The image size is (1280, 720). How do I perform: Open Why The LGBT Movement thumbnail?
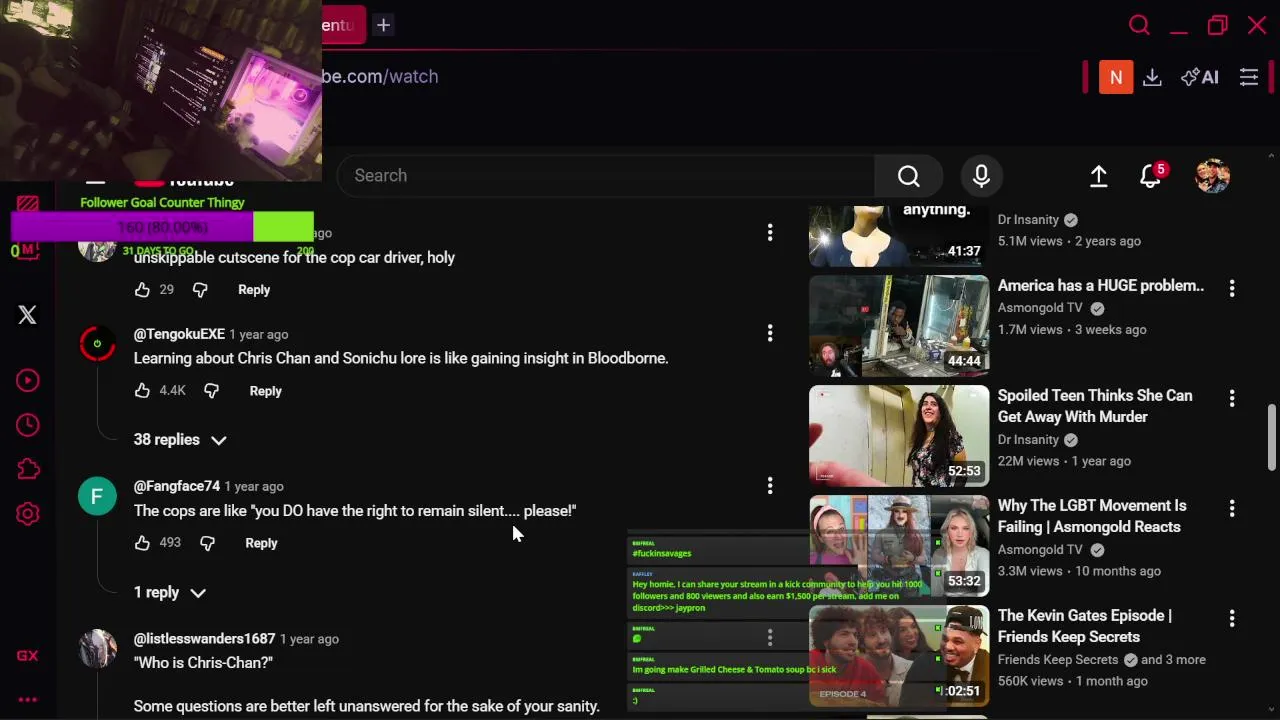[899, 546]
